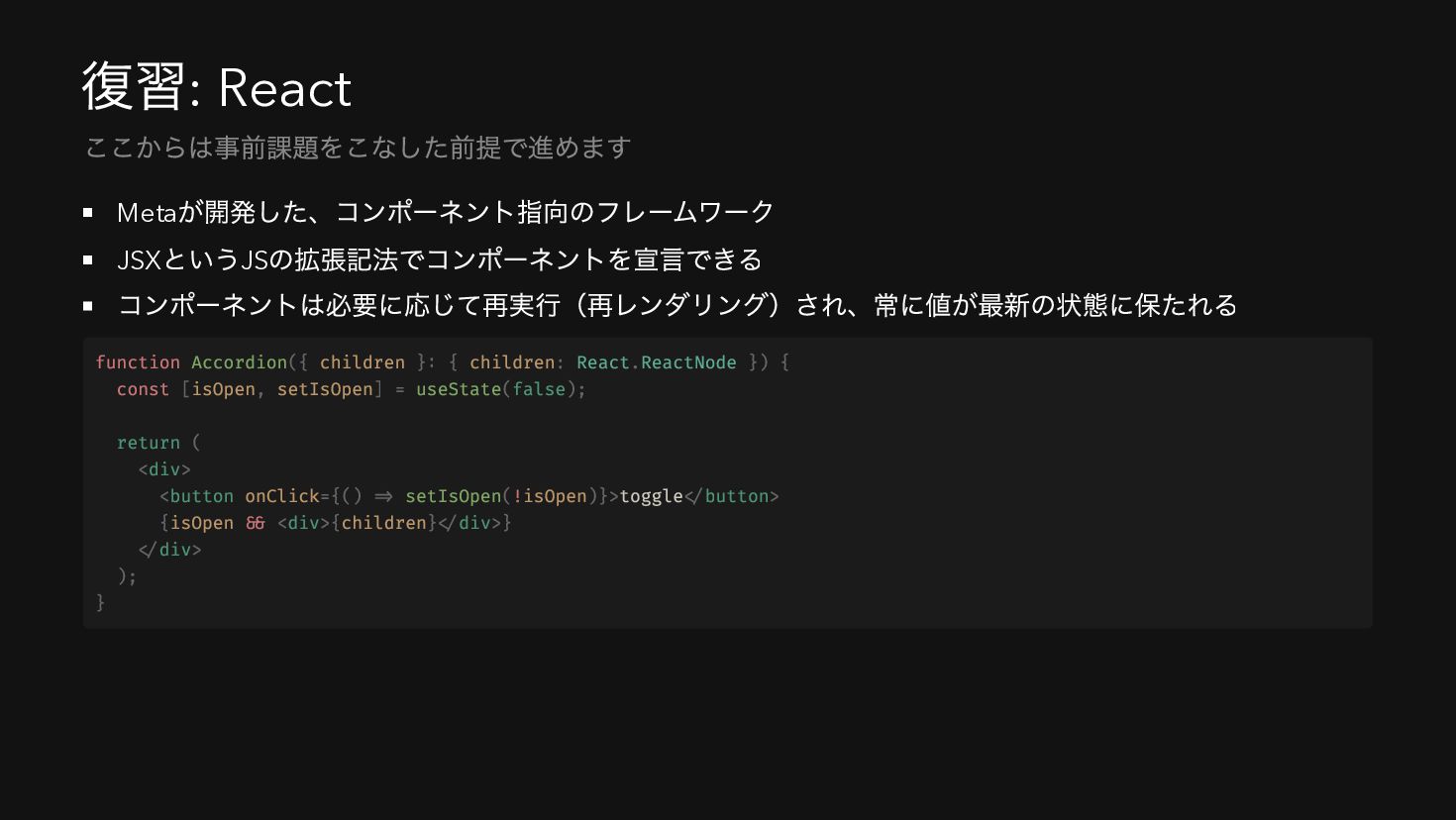1456x820 pixels.
Task: Click the 'Accordion' function name
Action: coord(239,362)
